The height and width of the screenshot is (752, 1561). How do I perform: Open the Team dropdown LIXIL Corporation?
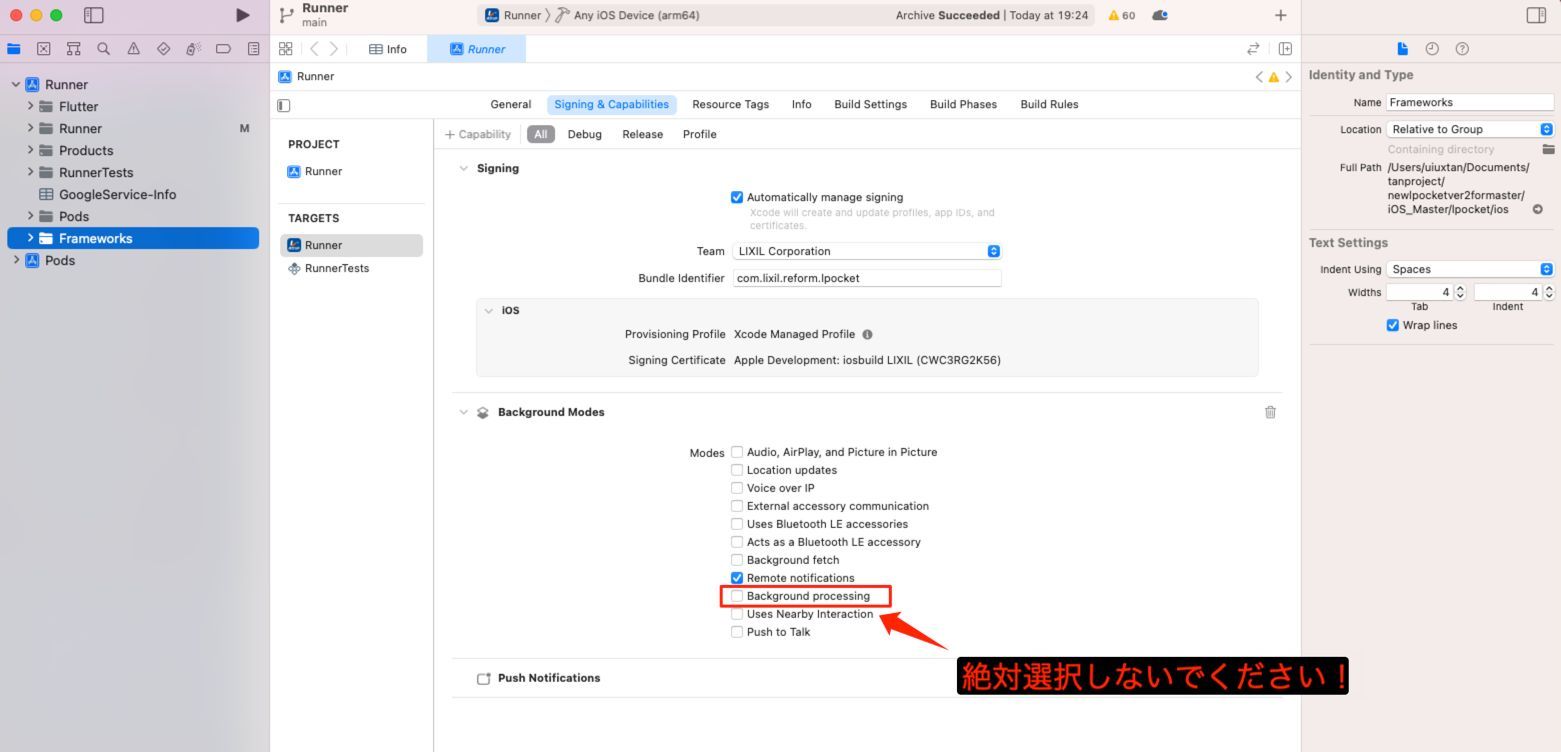[866, 251]
